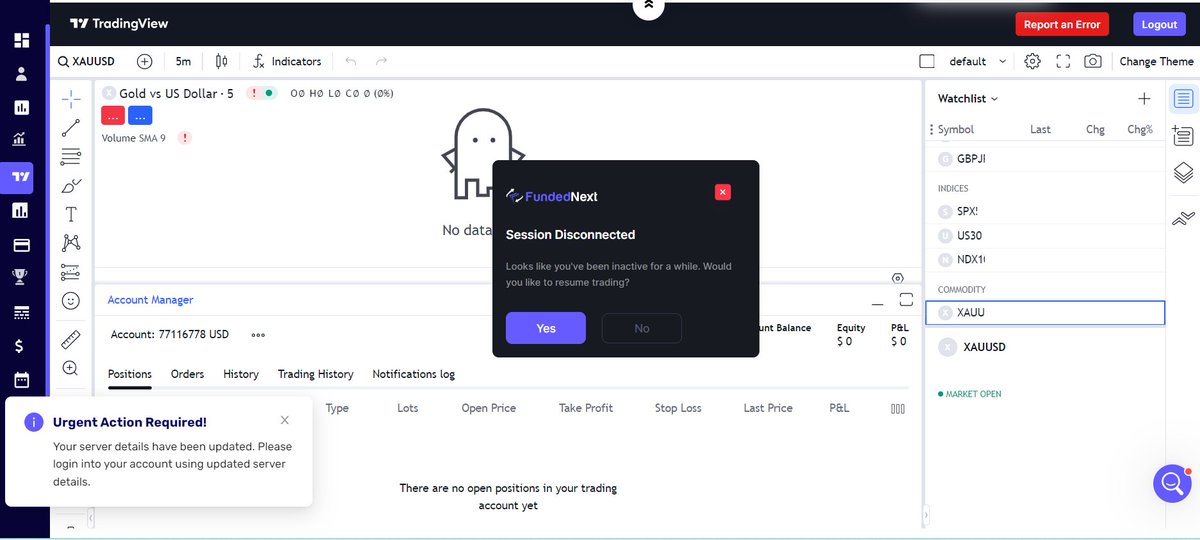Open the XAUUSD symbol search
The height and width of the screenshot is (540, 1200).
[x=87, y=61]
